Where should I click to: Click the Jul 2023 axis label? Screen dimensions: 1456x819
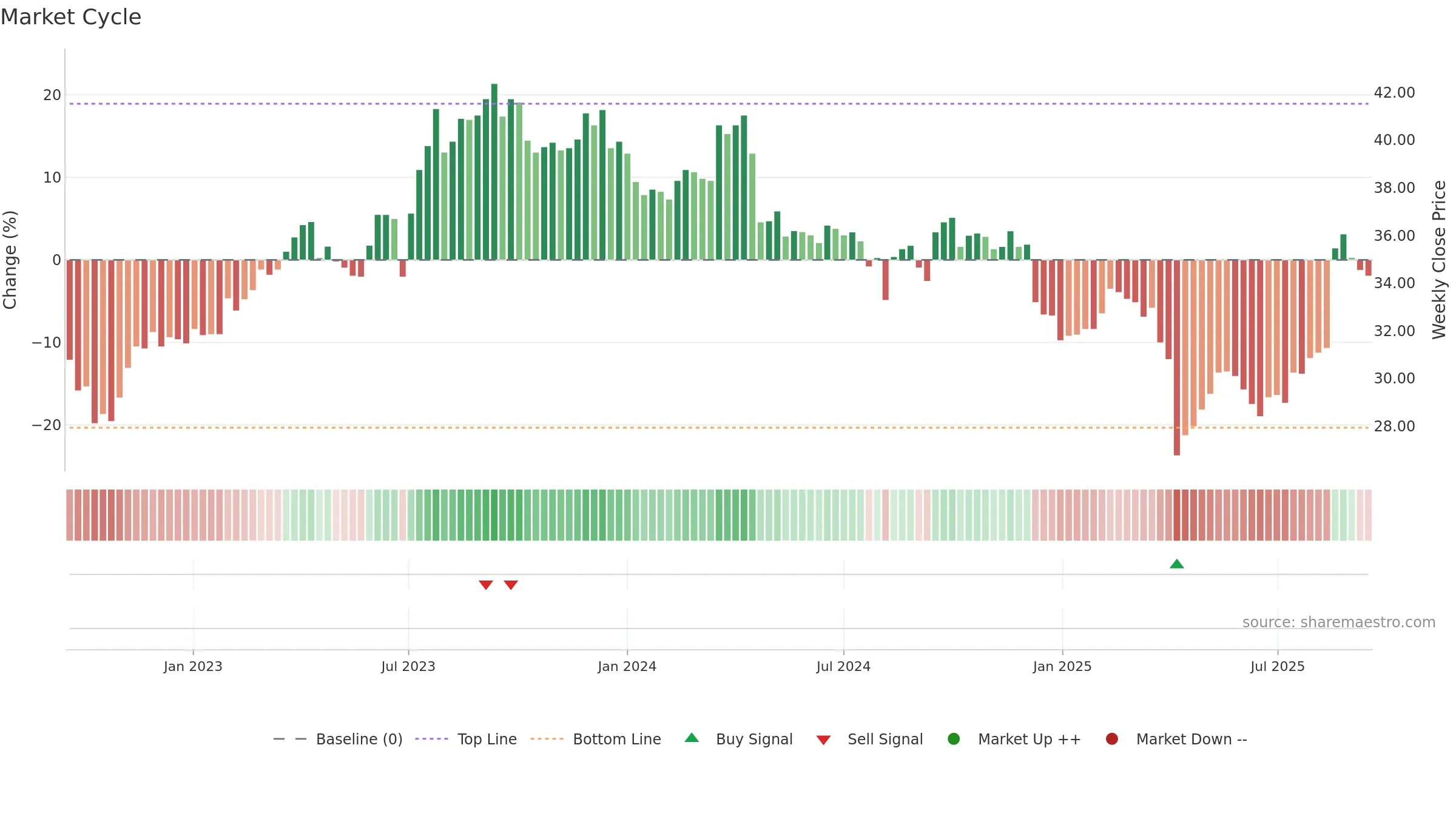(x=408, y=666)
